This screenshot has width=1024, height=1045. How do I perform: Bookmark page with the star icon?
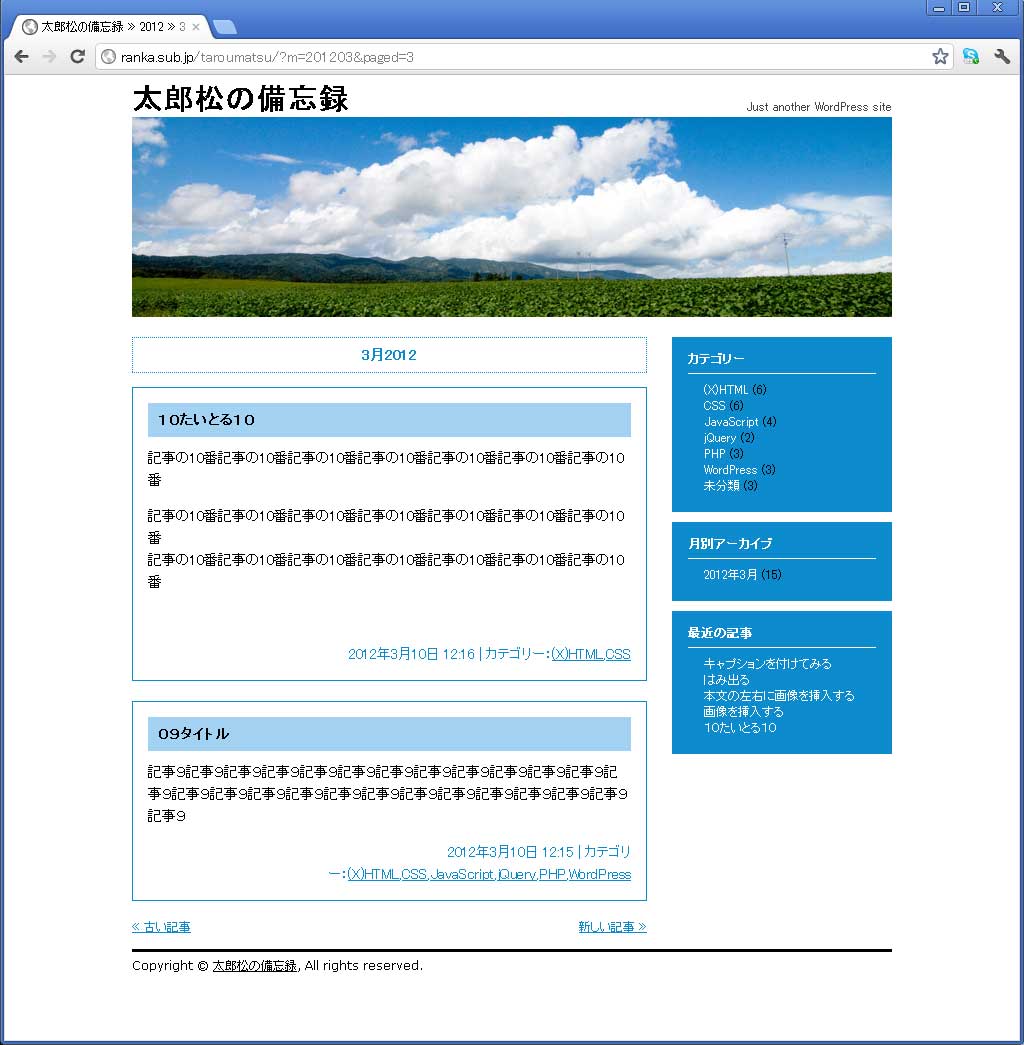point(940,57)
